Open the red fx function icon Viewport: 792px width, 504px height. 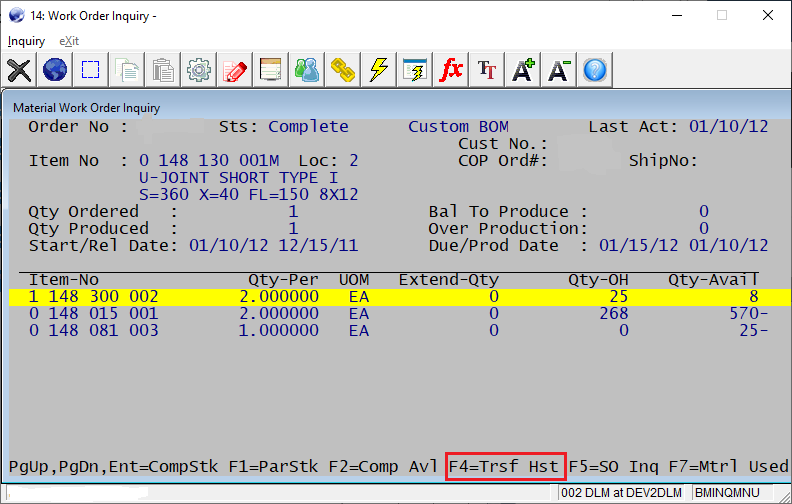pos(451,70)
